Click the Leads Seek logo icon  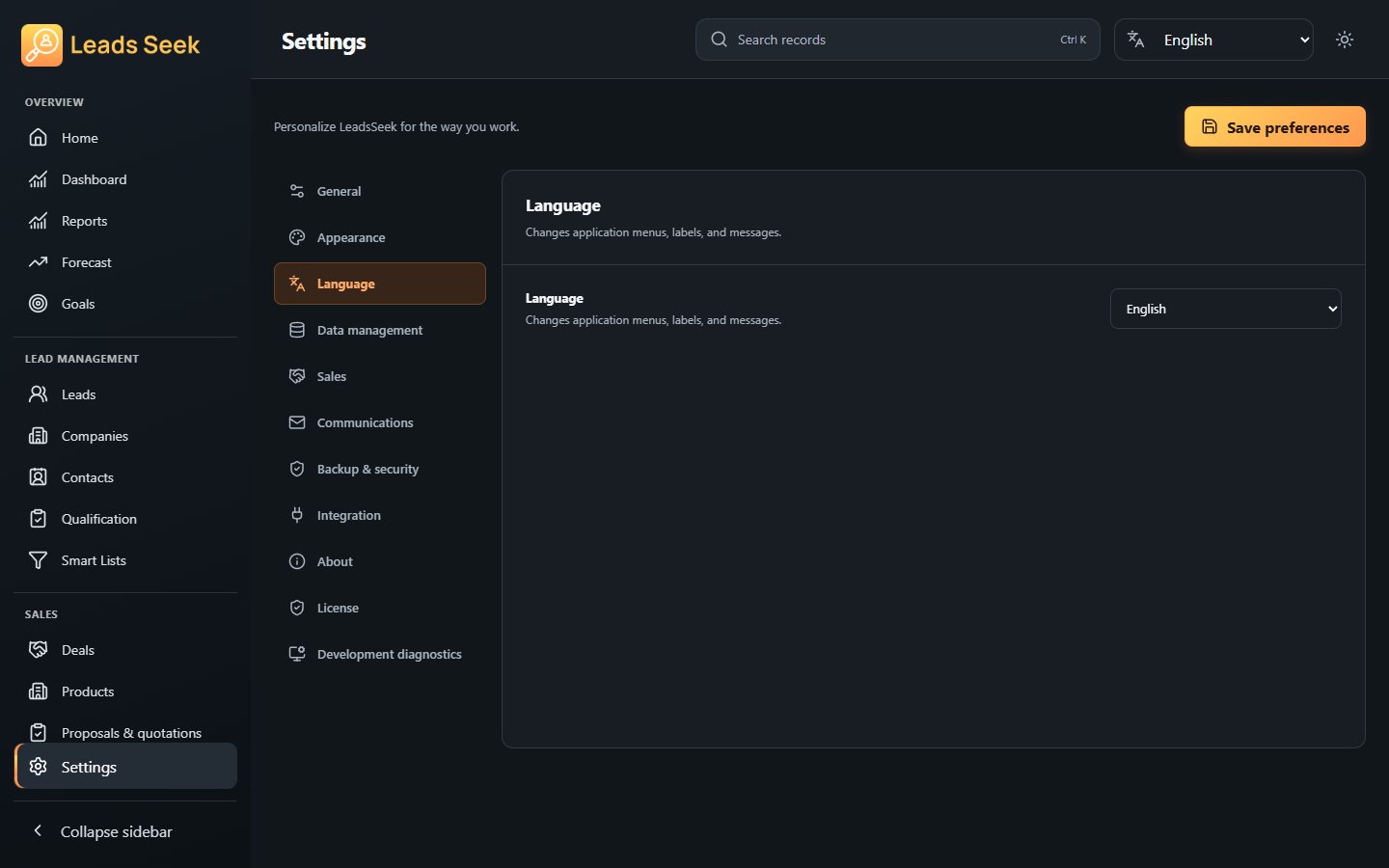coord(41,45)
